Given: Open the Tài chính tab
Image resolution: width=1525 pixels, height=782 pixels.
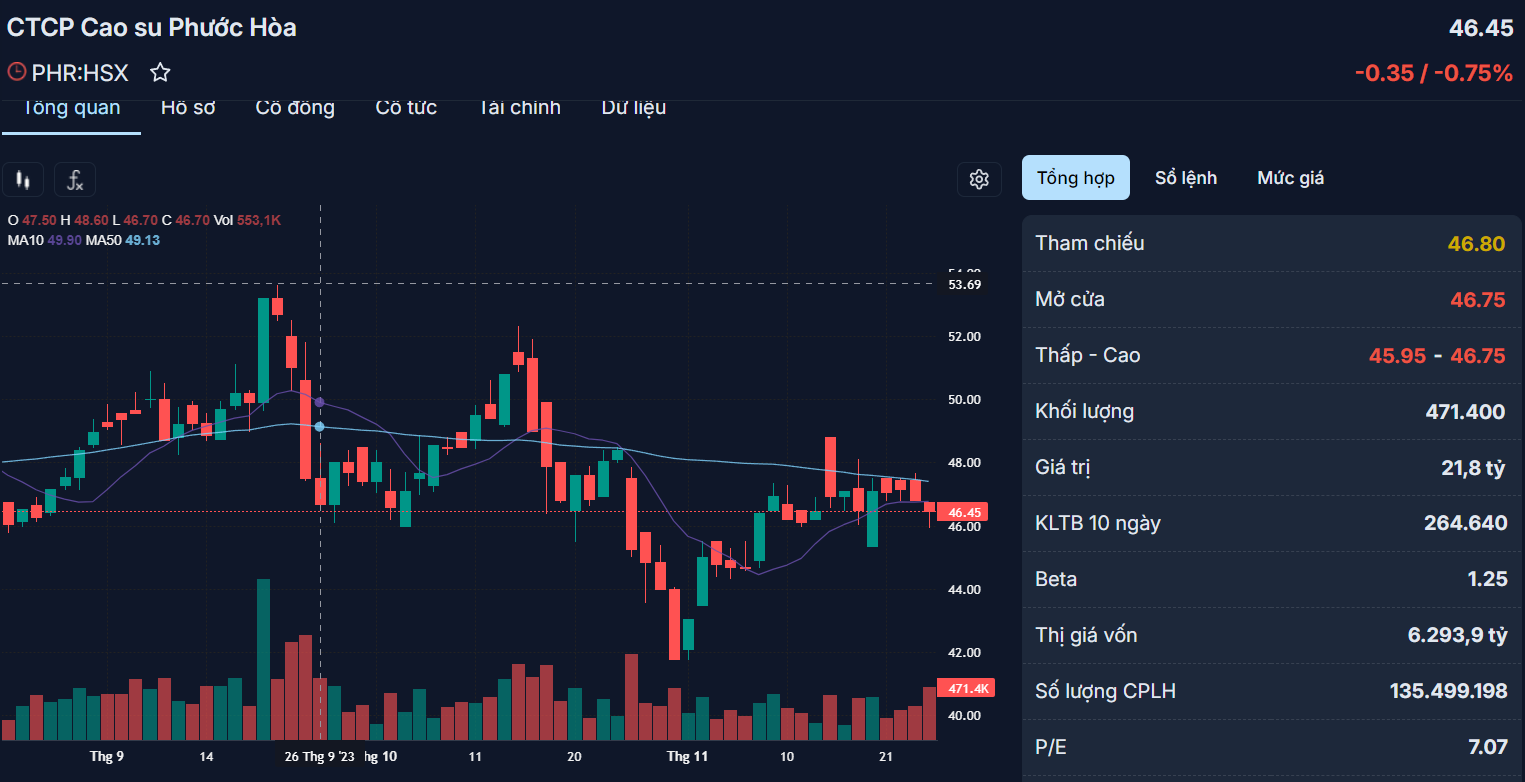Looking at the screenshot, I should pos(519,108).
